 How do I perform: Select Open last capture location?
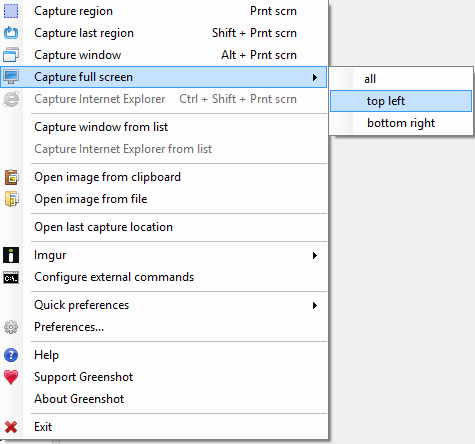[x=163, y=227]
